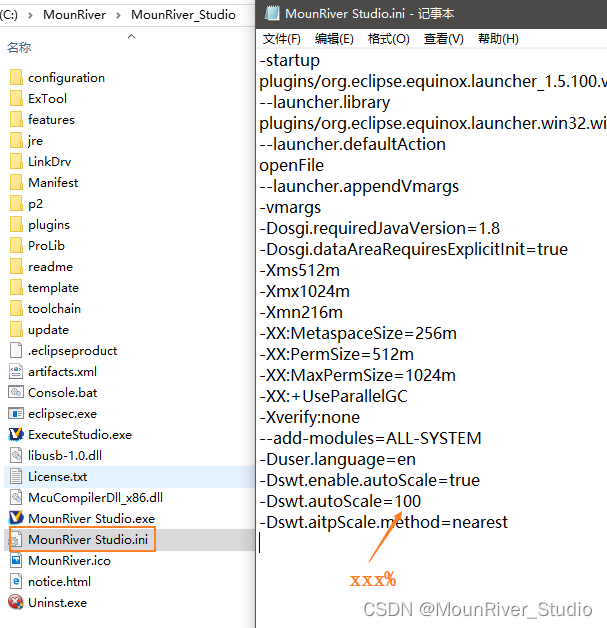Click the ProLib folder icon
Screen dimensions: 607x628
pos(16,245)
